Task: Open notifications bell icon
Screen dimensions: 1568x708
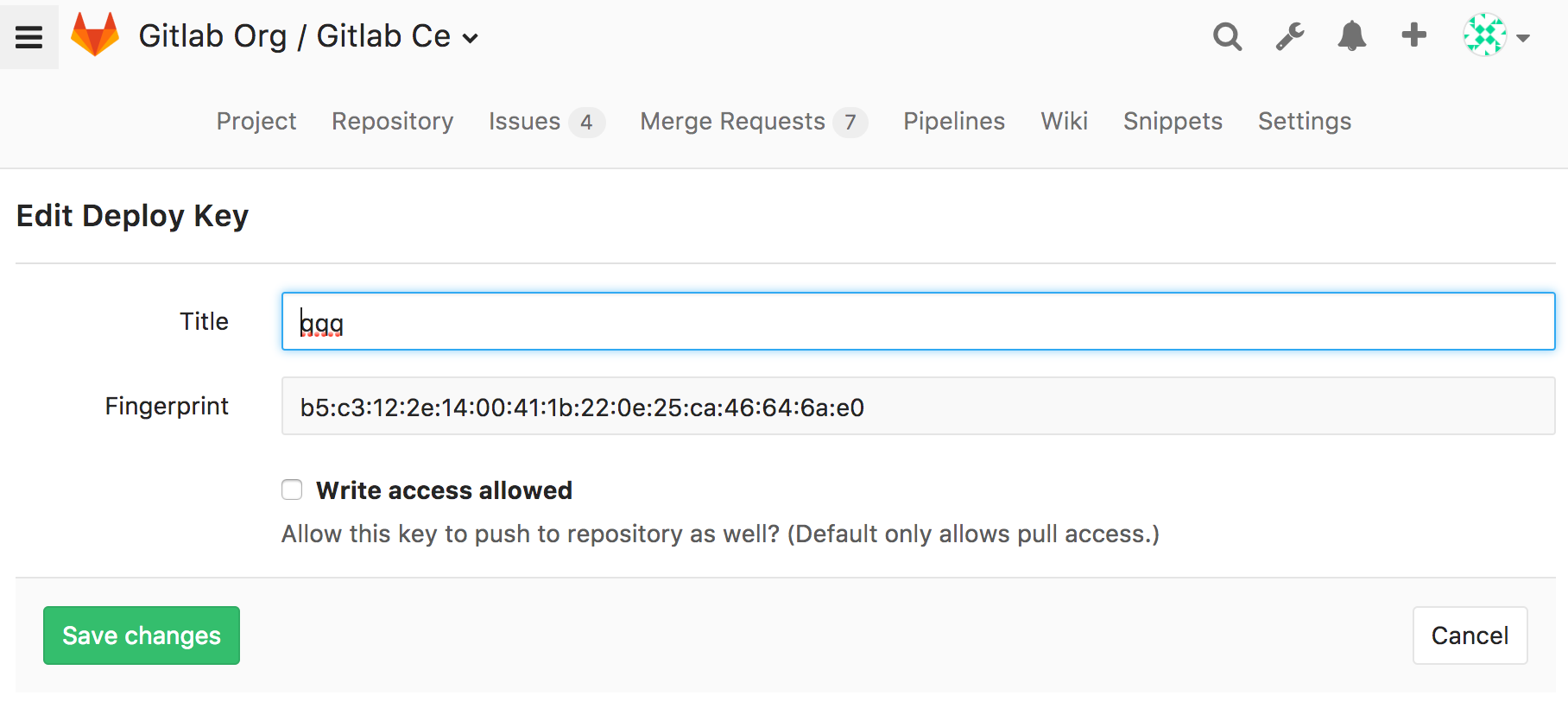Action: point(1352,36)
